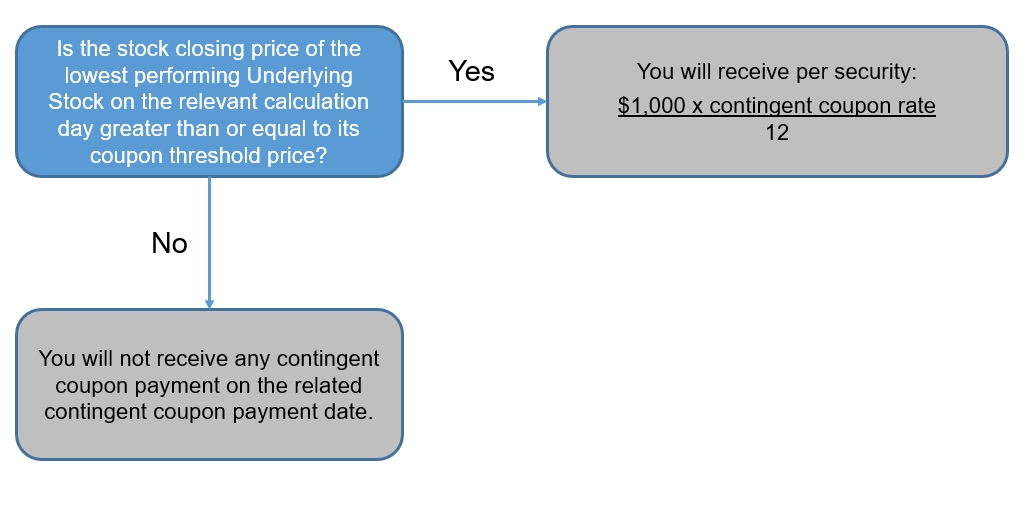This screenshot has height=508, width=1029.
Task: Click 'coupon payment on the related' line
Action: pos(208,385)
